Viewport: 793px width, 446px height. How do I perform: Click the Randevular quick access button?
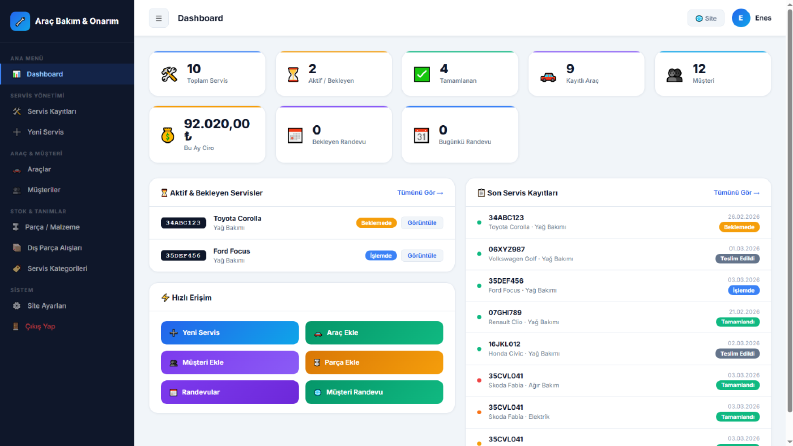pyautogui.click(x=230, y=392)
